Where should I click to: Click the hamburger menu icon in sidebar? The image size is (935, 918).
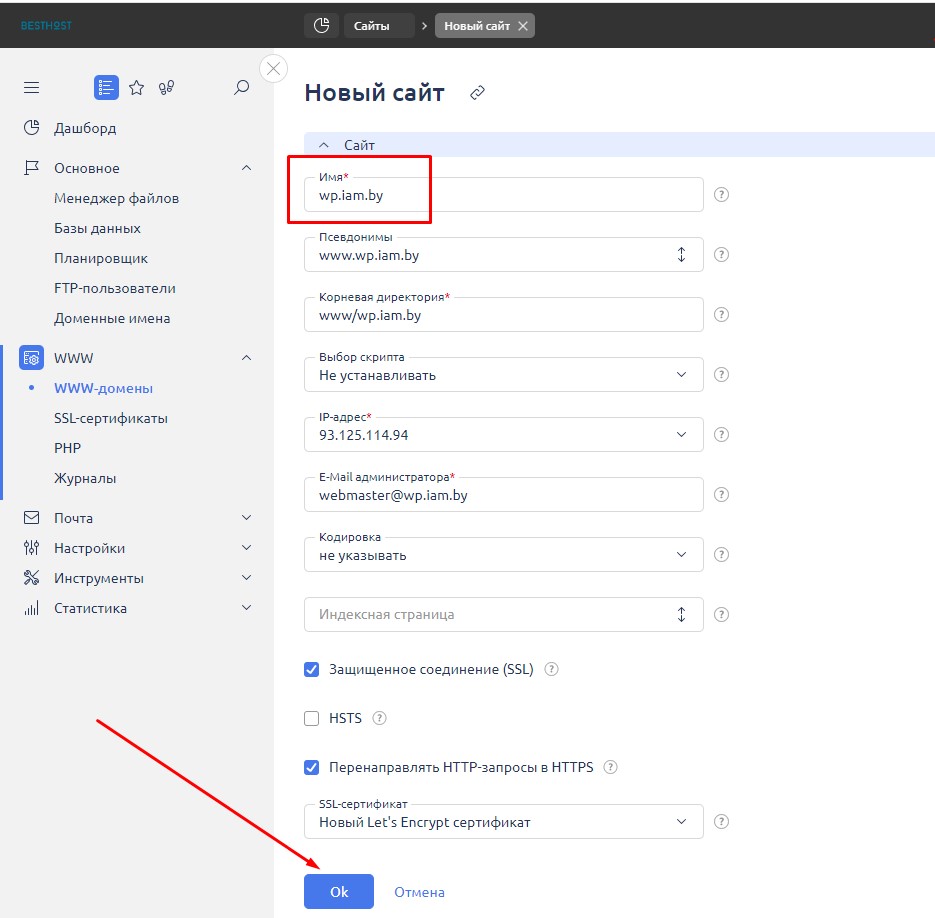31,88
